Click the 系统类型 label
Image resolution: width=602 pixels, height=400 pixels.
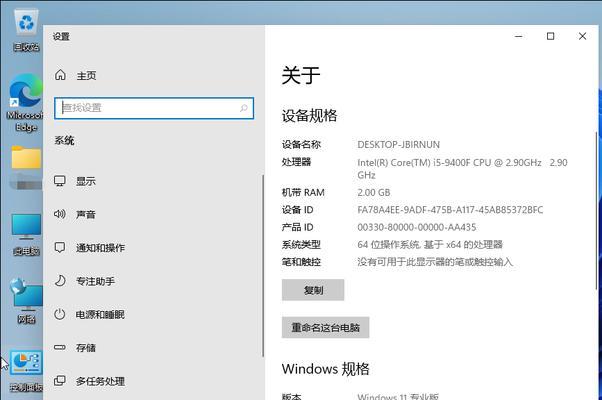pos(301,245)
